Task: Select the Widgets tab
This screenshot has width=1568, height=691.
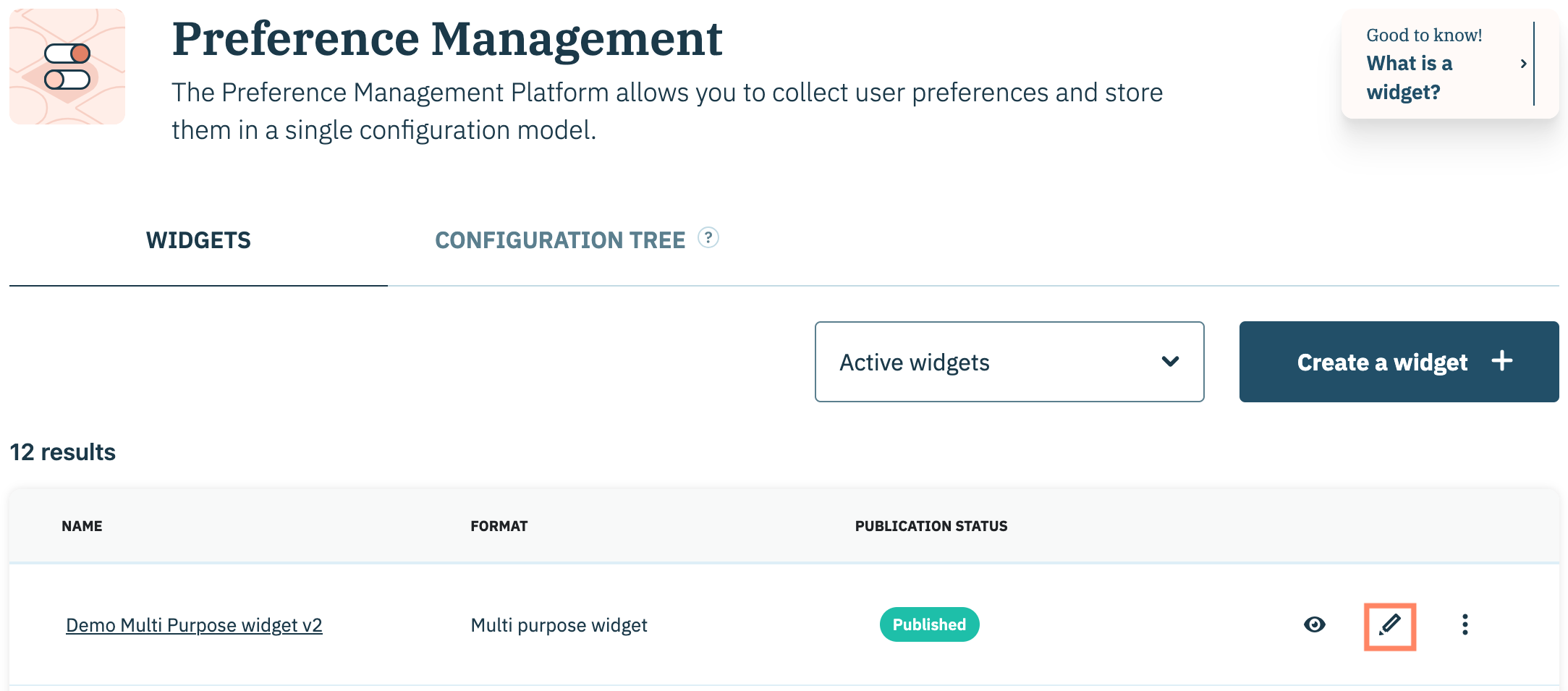Action: [198, 240]
